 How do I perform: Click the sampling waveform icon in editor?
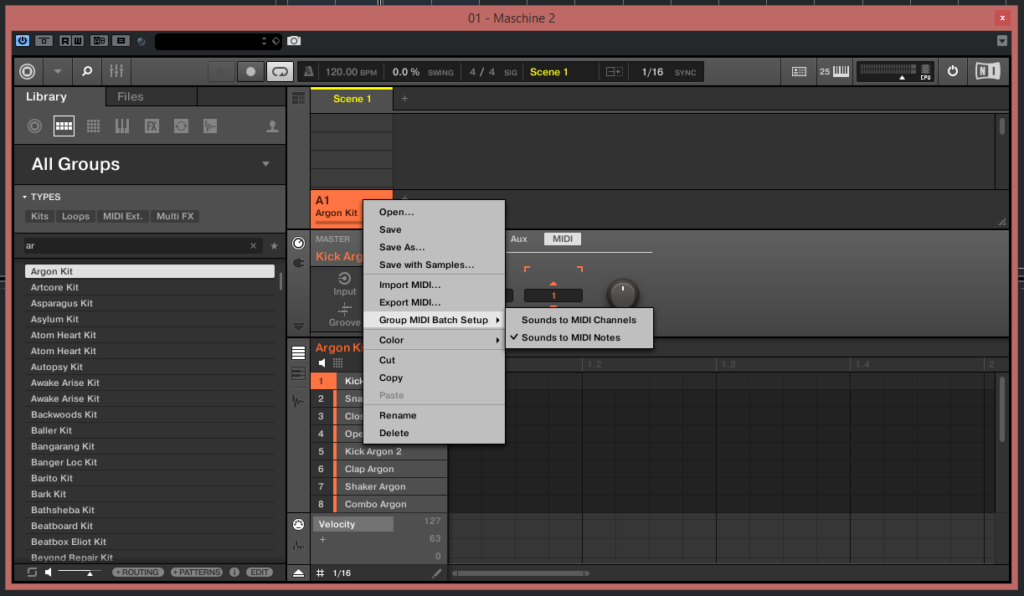(298, 401)
